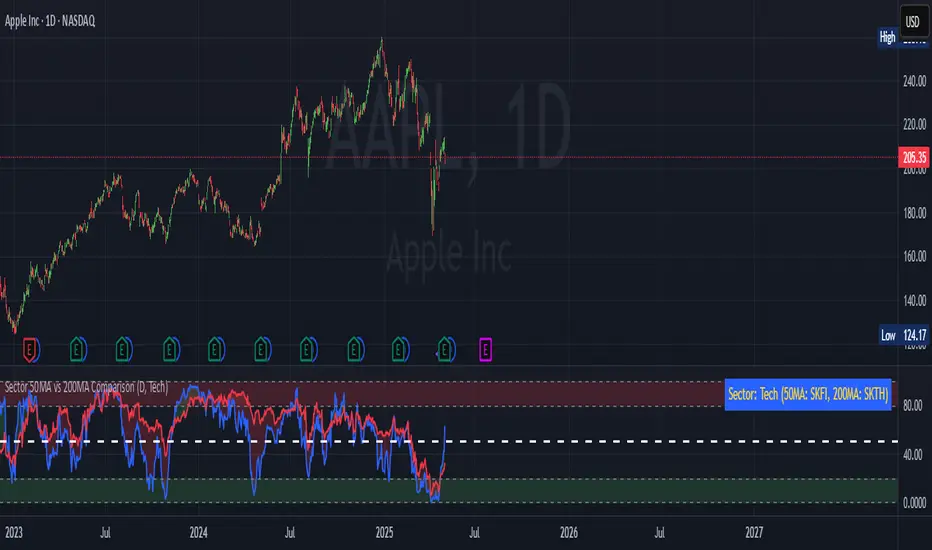
Task: Open the green earnings marker for May 2023
Action: (77, 350)
